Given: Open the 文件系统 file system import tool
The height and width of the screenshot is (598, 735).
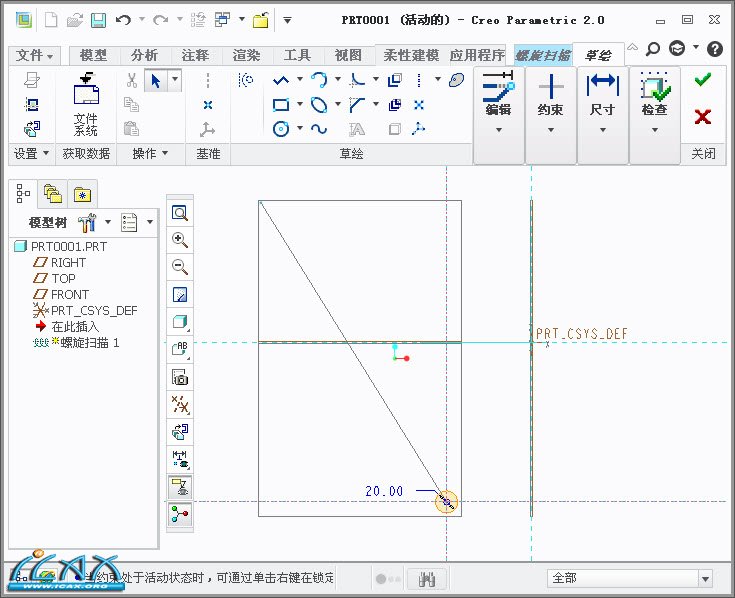Looking at the screenshot, I should [x=86, y=105].
